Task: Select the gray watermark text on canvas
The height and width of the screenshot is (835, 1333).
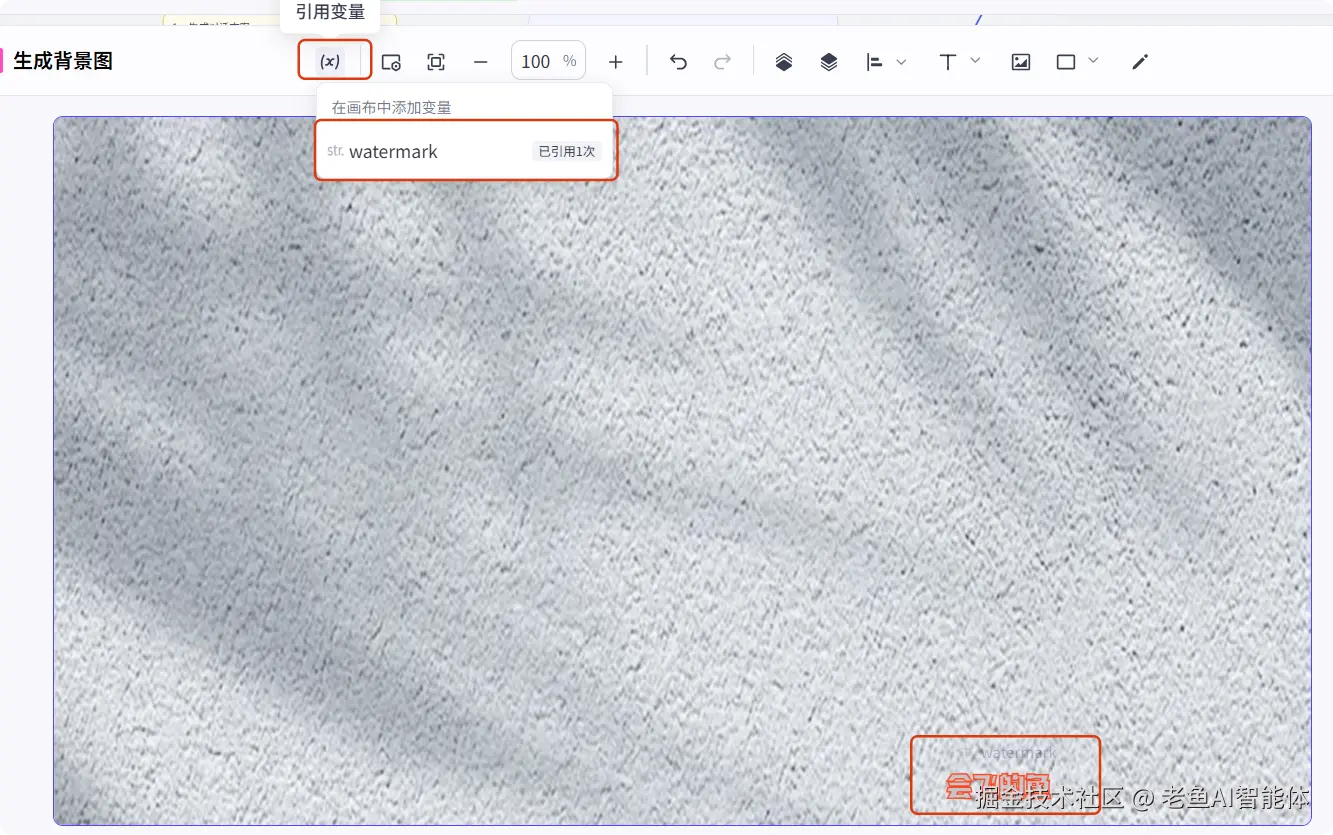Action: [1017, 753]
